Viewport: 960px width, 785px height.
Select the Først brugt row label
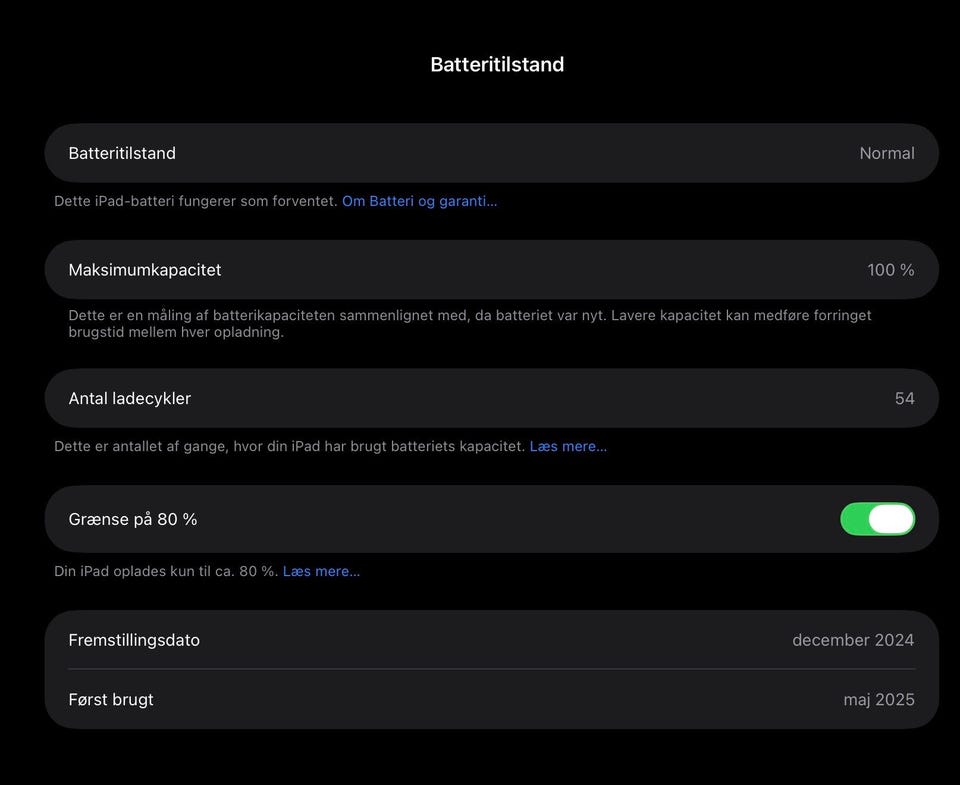click(x=111, y=699)
